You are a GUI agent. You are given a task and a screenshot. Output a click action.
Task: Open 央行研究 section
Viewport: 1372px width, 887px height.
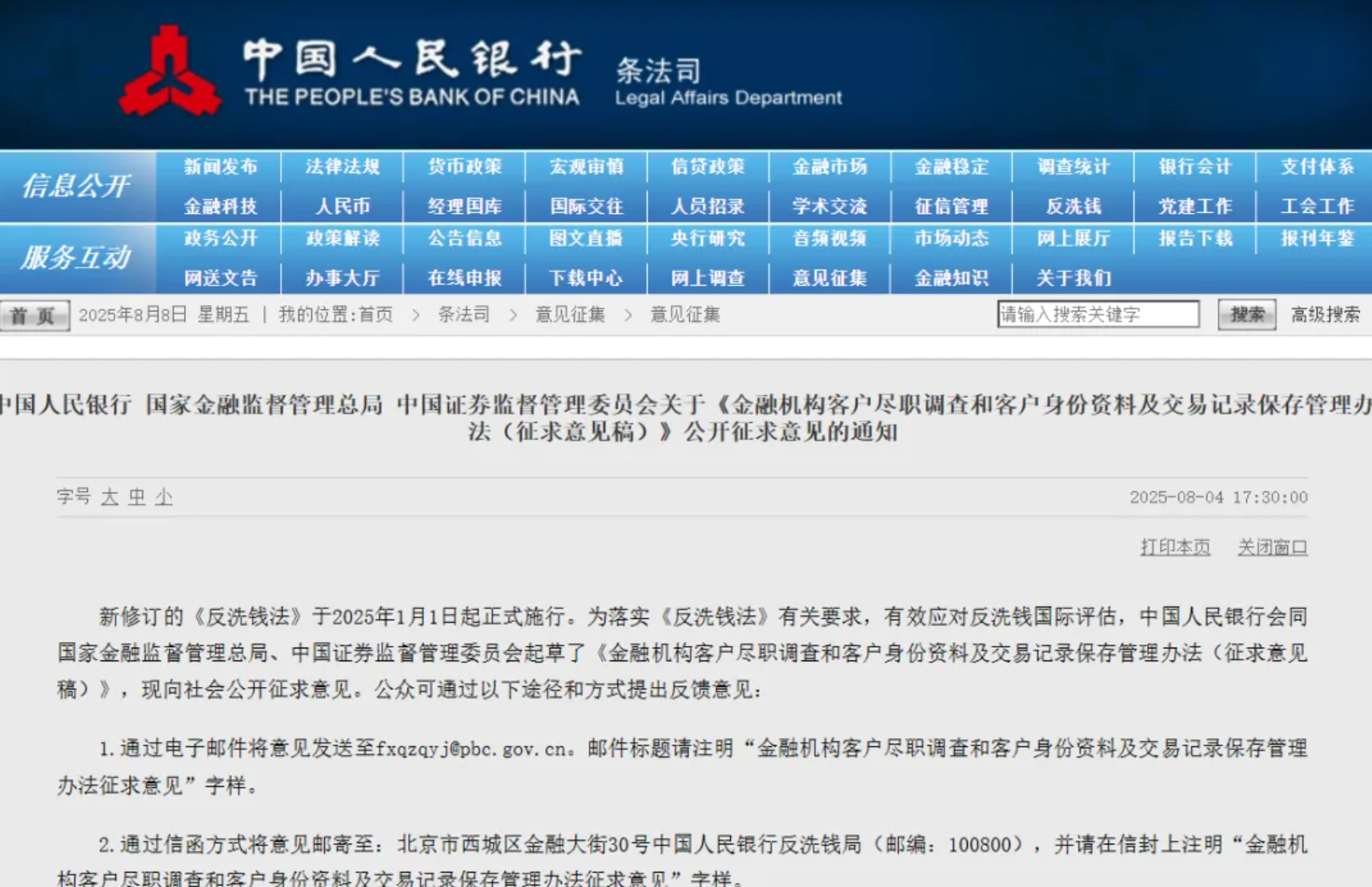tap(708, 239)
